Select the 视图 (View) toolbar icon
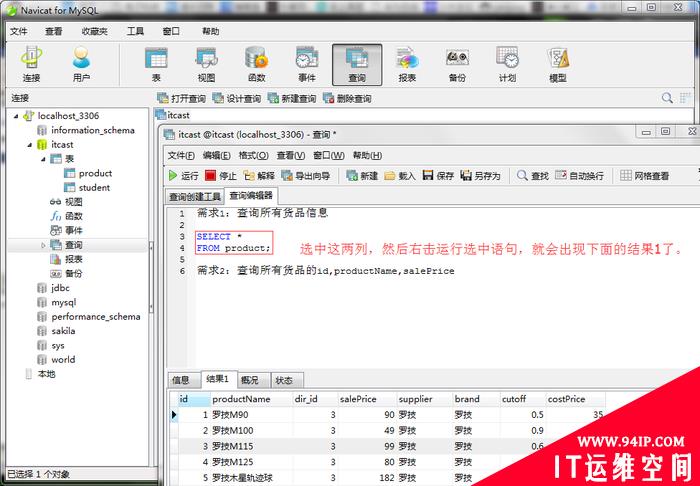This screenshot has height=486, width=700. [206, 65]
